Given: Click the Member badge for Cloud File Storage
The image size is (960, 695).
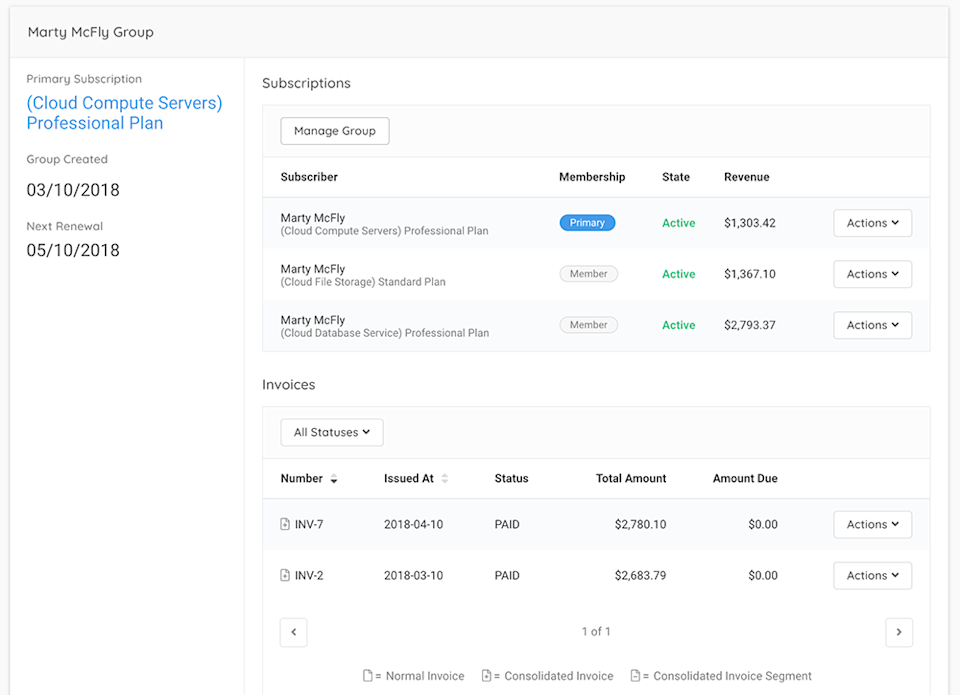Looking at the screenshot, I should click(588, 274).
